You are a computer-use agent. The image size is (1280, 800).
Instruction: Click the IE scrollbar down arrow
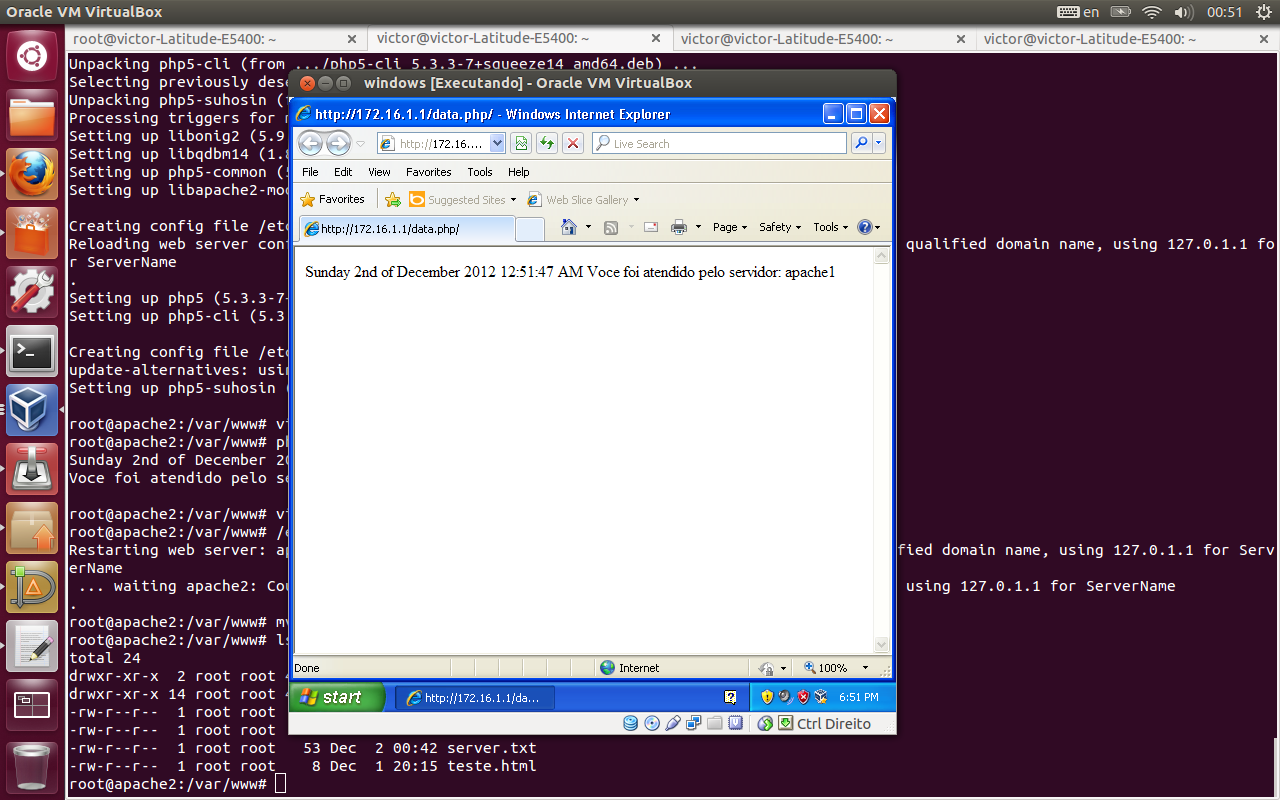[882, 645]
